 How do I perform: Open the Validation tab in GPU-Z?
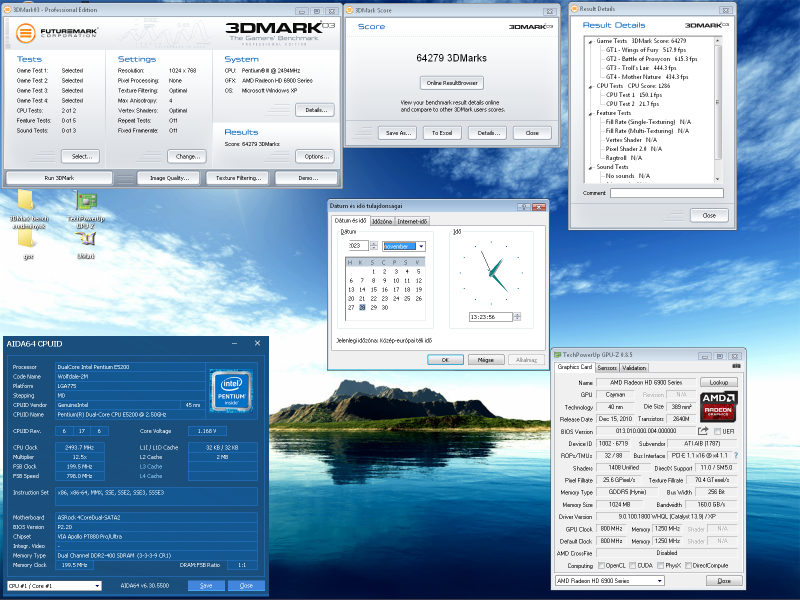pyautogui.click(x=634, y=367)
